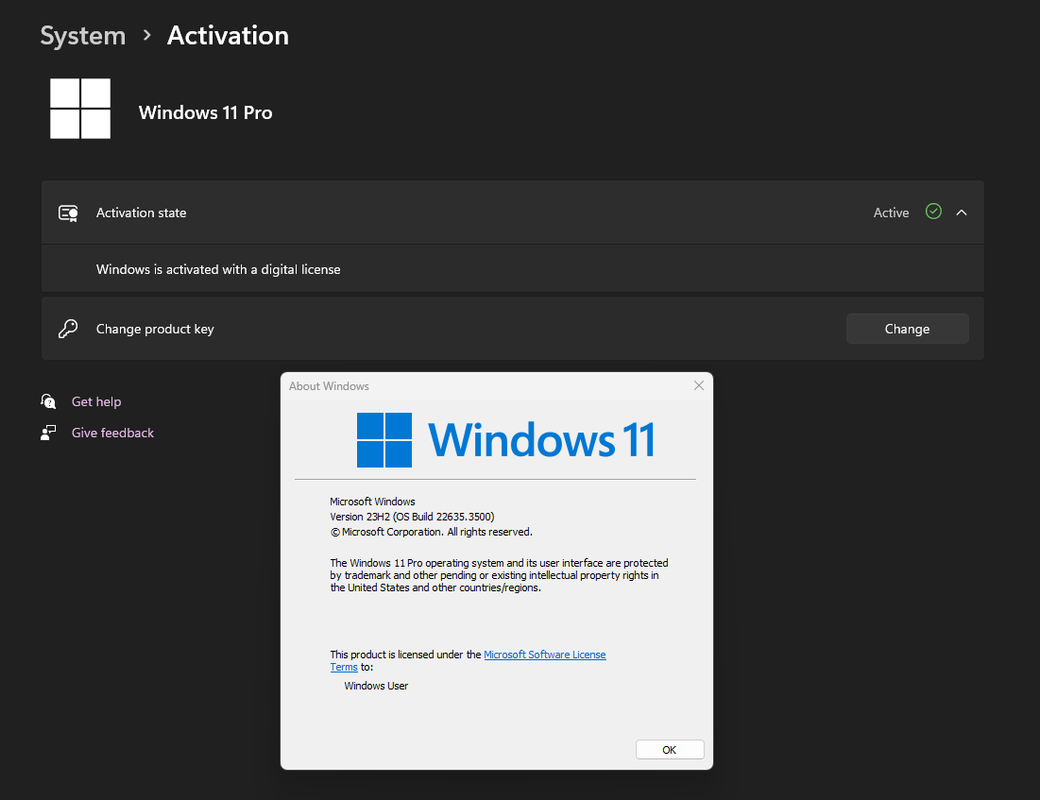The image size is (1040, 800).
Task: Click the Windows User licensee name
Action: pos(376,686)
